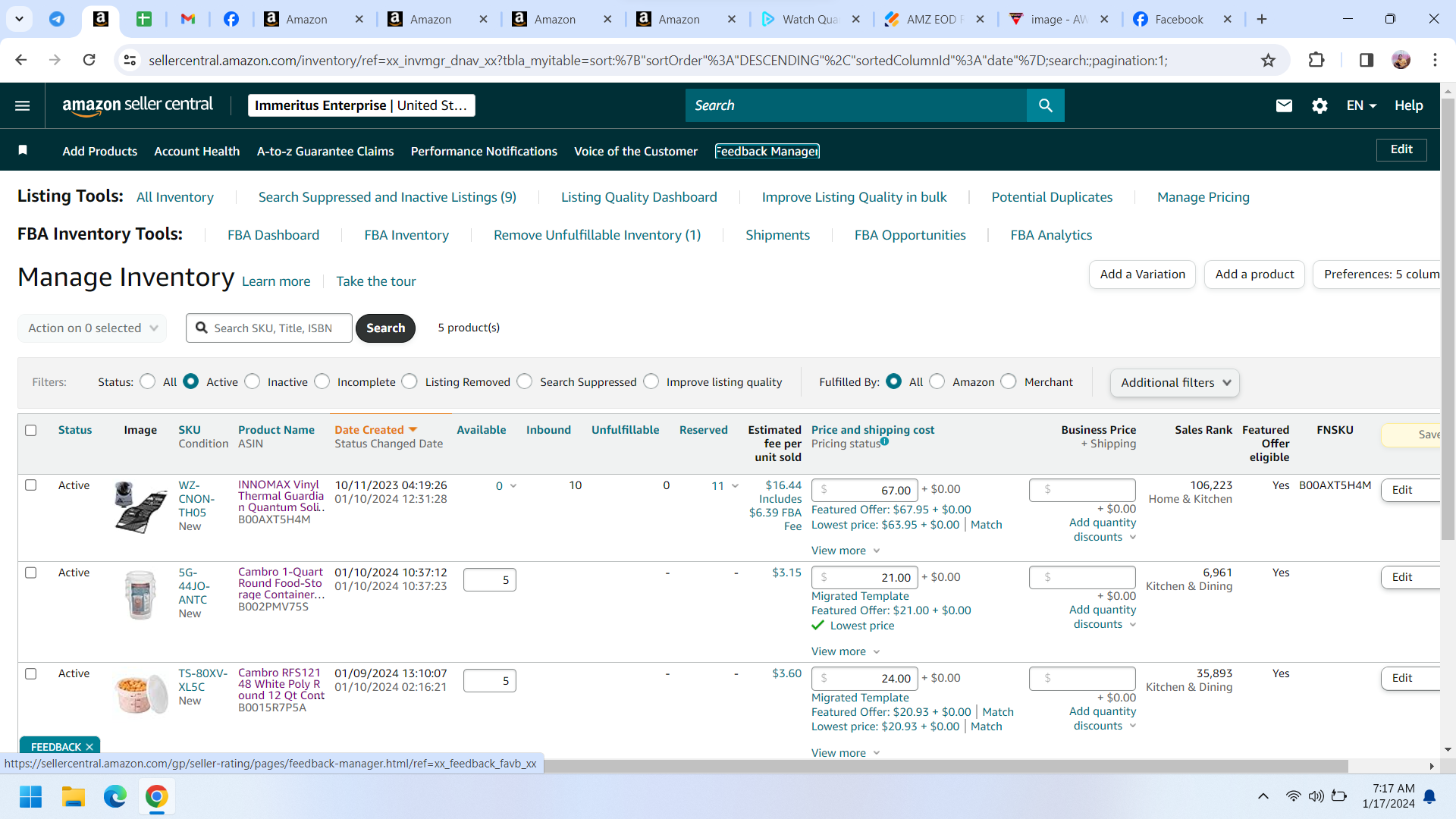The image size is (1456, 819).
Task: Click the Add a Variation button
Action: pos(1142,275)
